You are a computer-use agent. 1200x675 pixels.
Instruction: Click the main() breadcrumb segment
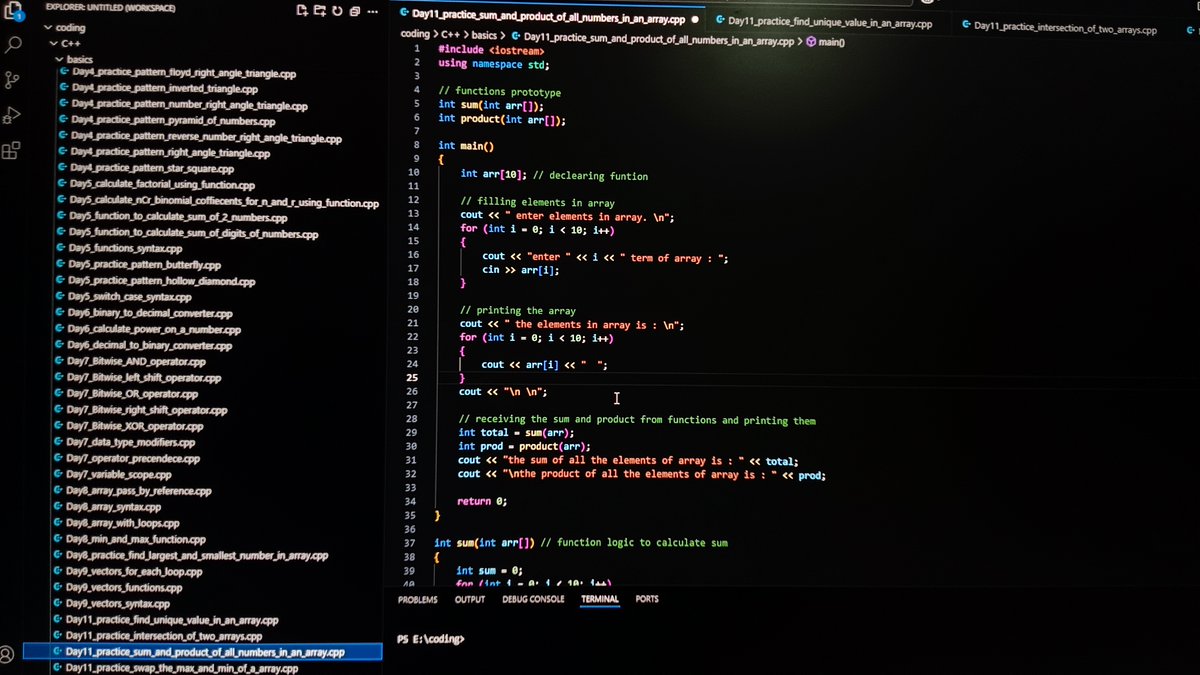click(832, 43)
